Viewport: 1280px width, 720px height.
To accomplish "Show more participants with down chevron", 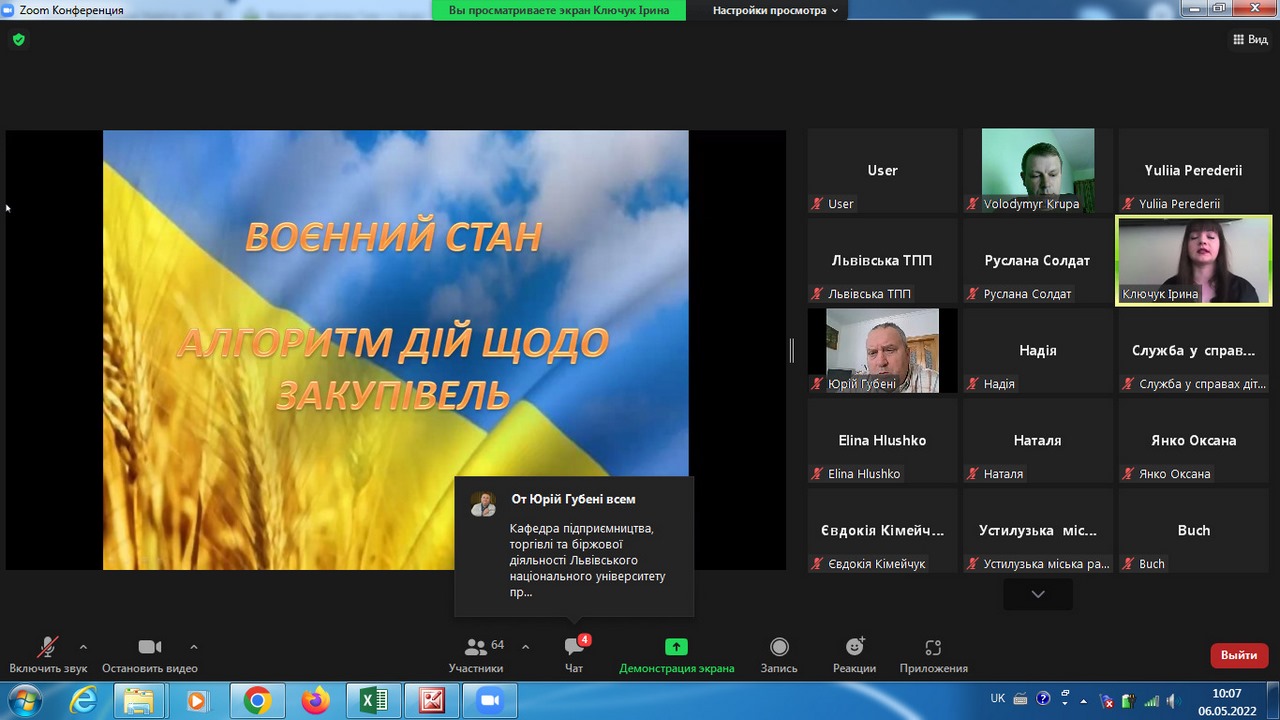I will tap(1038, 594).
